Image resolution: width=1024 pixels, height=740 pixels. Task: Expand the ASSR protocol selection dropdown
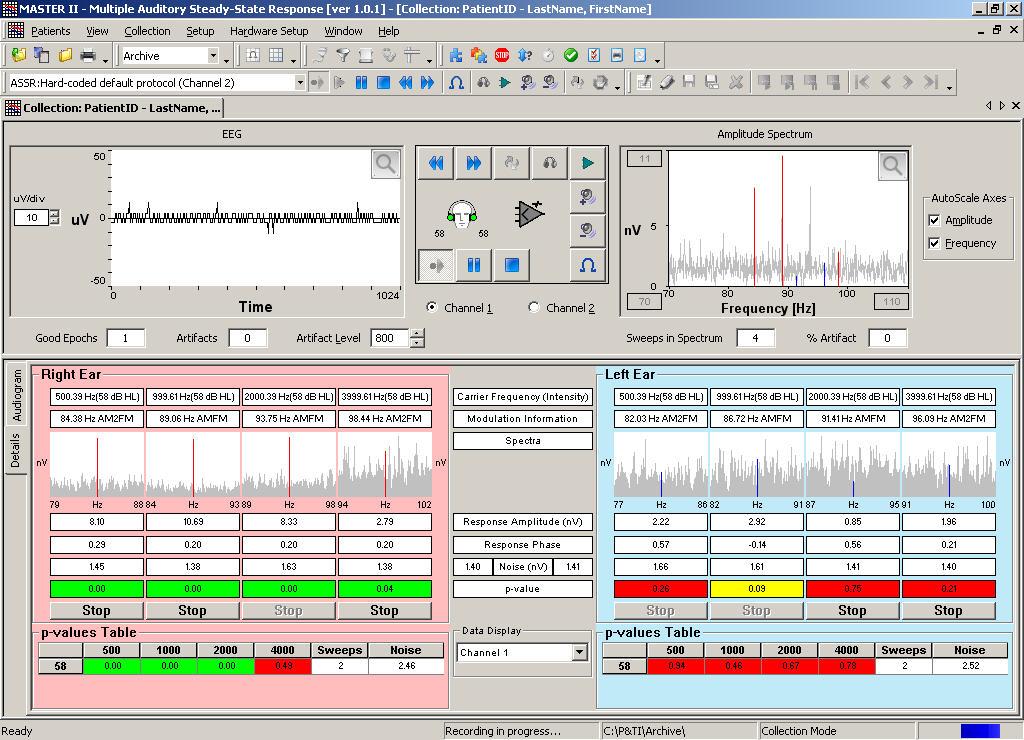(299, 83)
